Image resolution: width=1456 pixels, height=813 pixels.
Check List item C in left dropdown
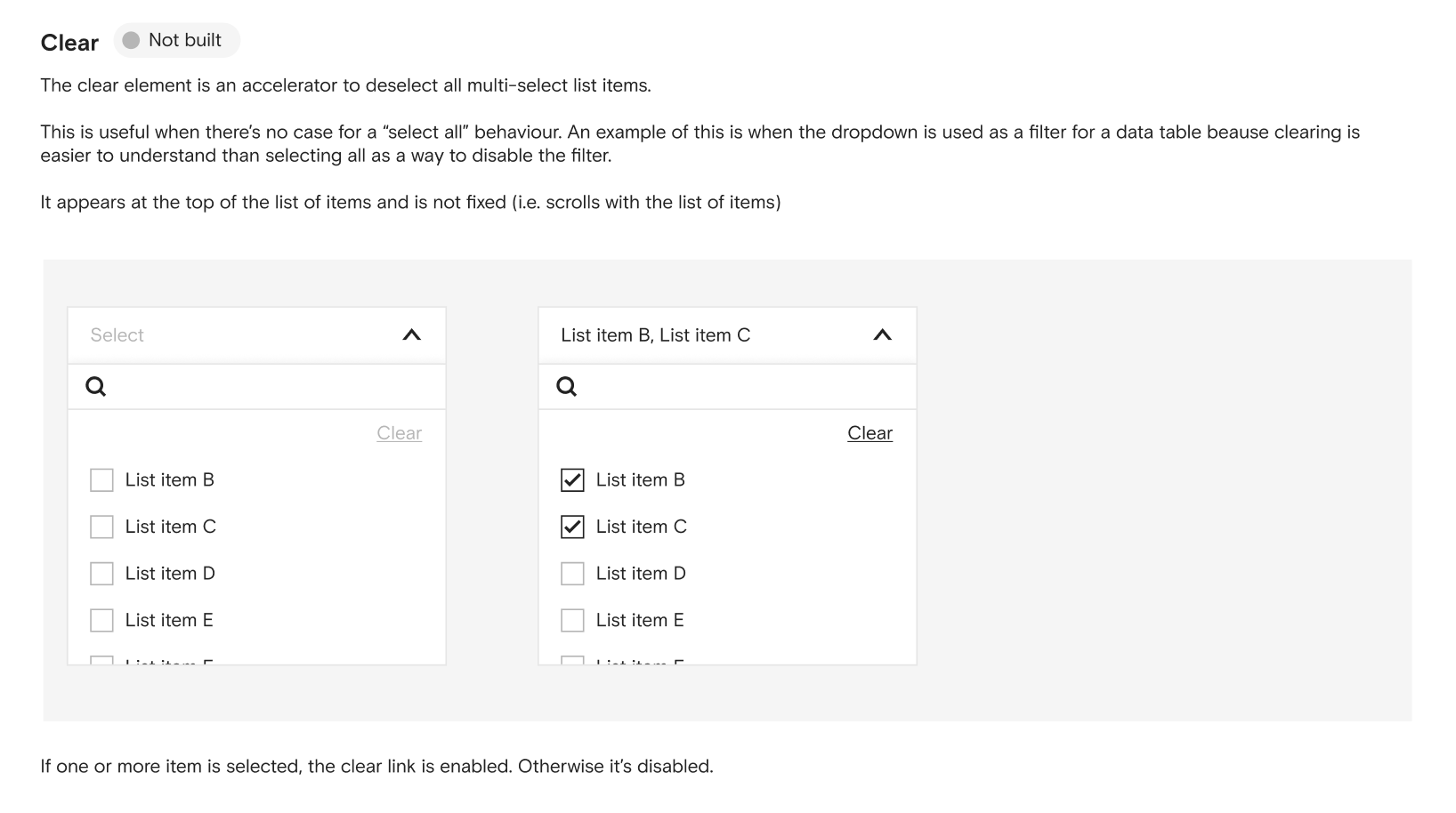(x=101, y=527)
